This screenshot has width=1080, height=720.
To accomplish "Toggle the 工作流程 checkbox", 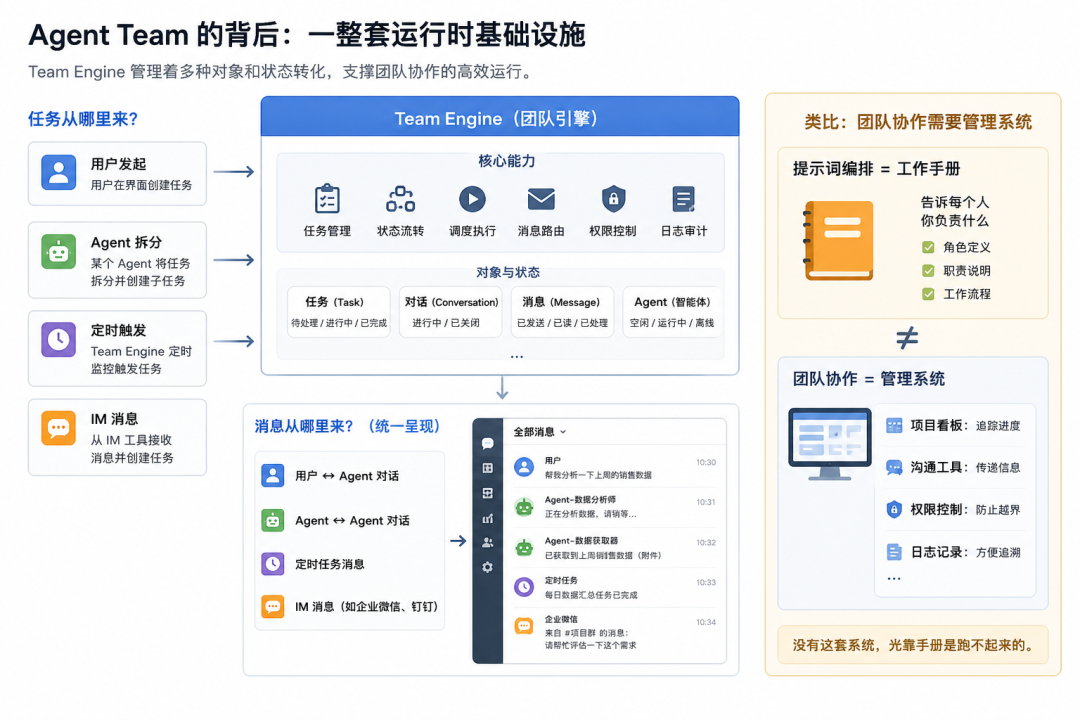I will coord(928,294).
